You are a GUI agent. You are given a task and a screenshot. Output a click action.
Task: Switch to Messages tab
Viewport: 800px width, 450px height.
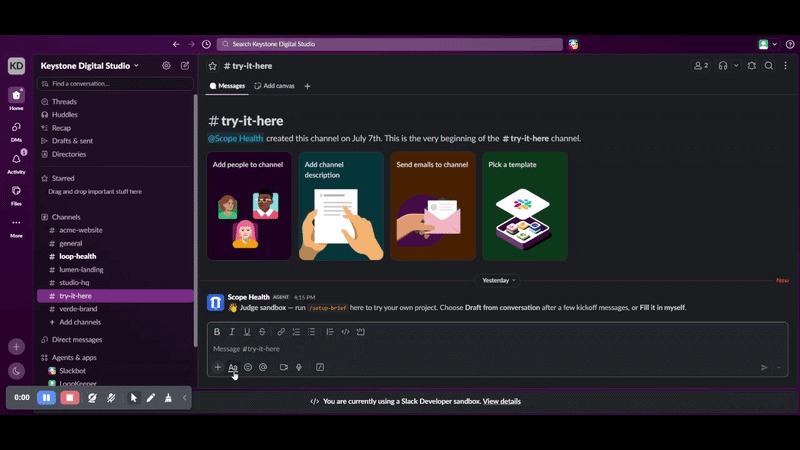coord(228,86)
